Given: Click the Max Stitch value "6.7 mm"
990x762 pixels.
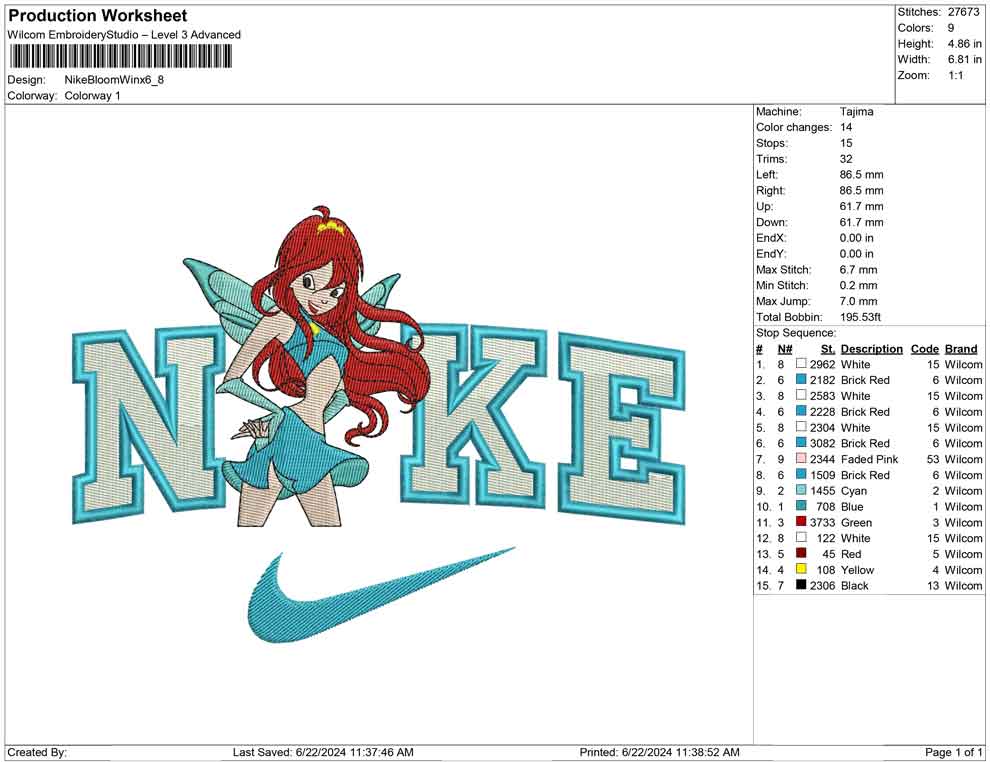Looking at the screenshot, I should pos(859,269).
